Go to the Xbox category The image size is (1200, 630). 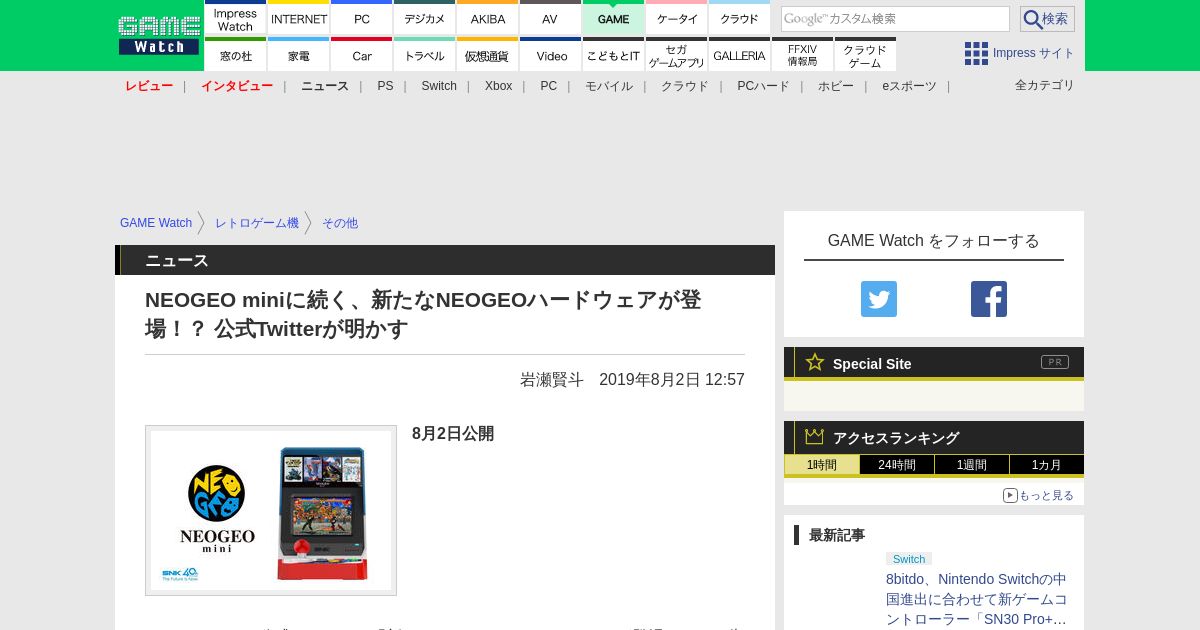(499, 86)
